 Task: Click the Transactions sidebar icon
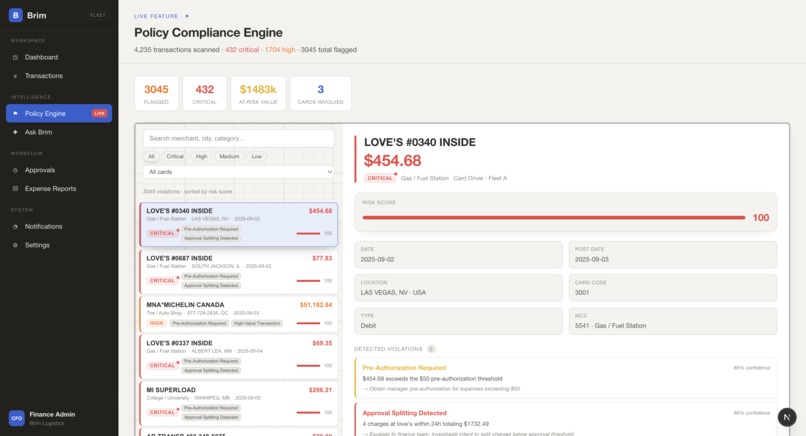15,76
